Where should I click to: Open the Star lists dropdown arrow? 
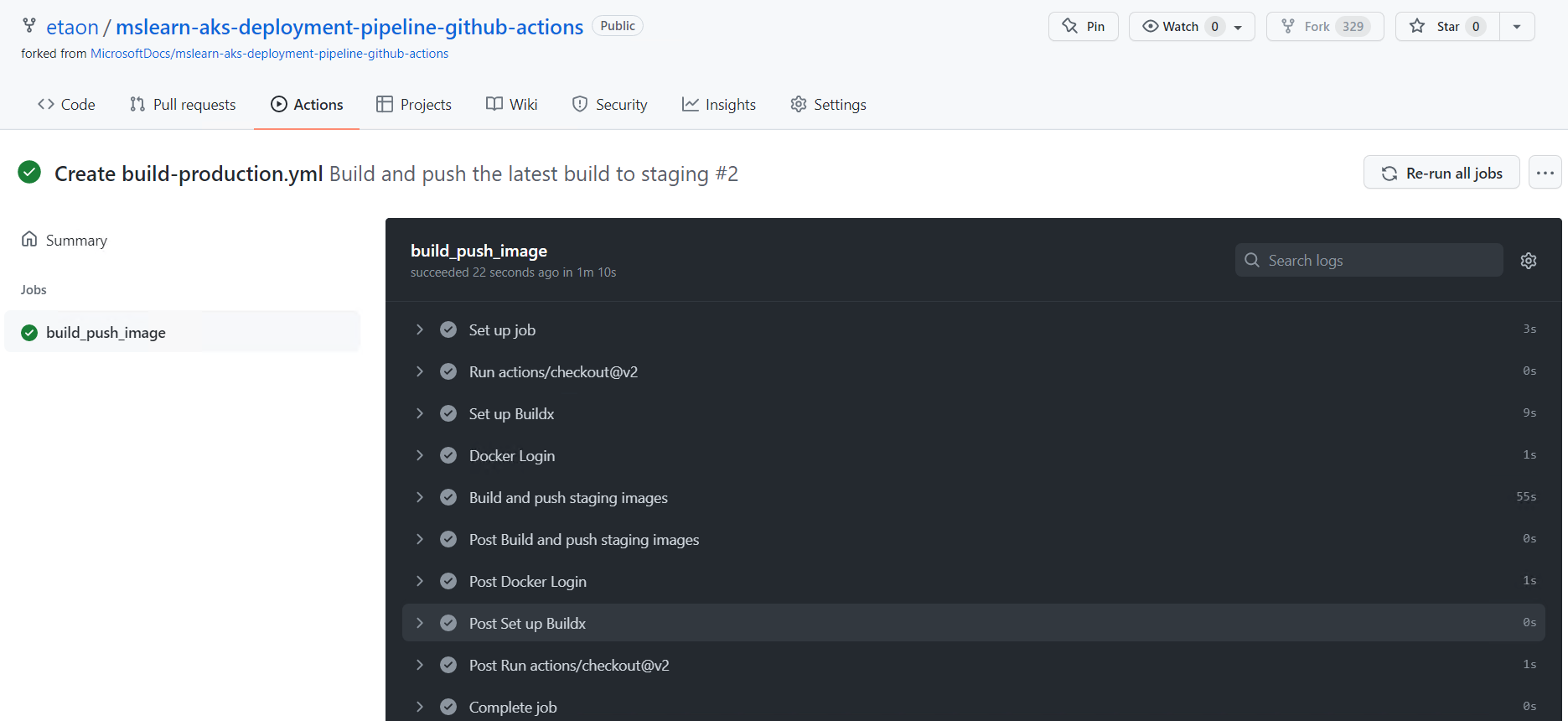tap(1517, 27)
